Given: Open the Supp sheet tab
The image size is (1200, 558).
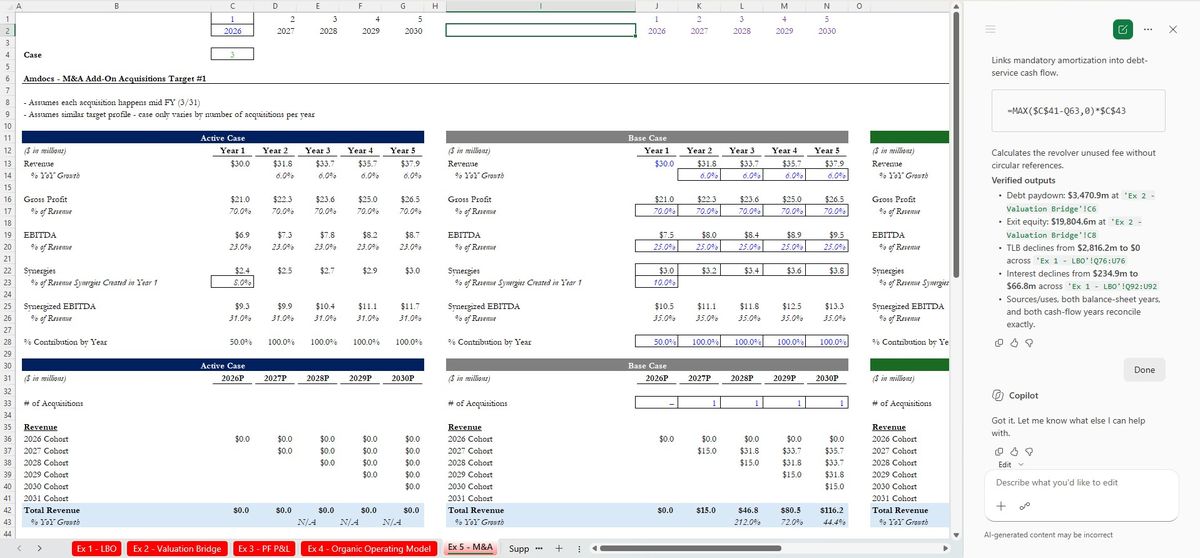Looking at the screenshot, I should [519, 549].
